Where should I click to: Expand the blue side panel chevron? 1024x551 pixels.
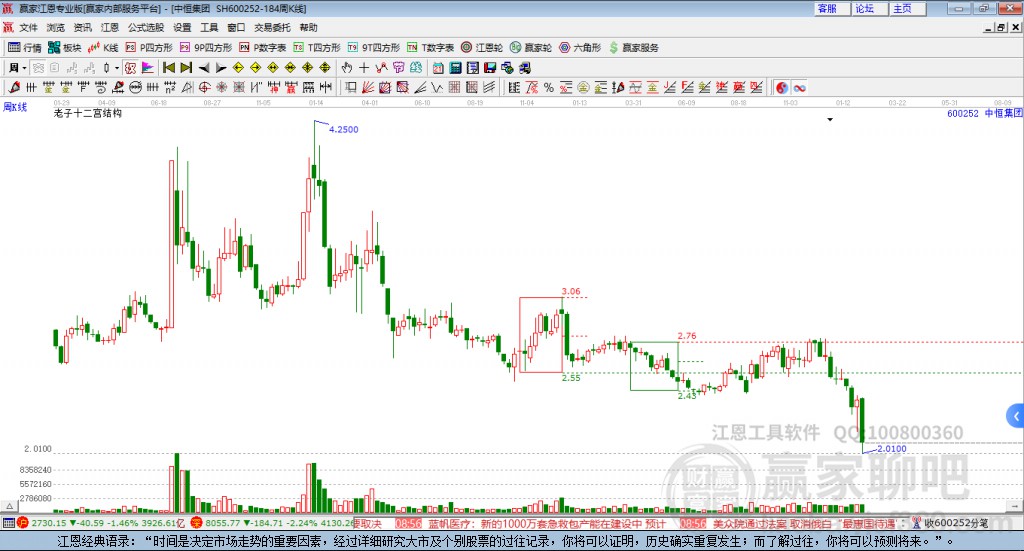pos(1016,416)
